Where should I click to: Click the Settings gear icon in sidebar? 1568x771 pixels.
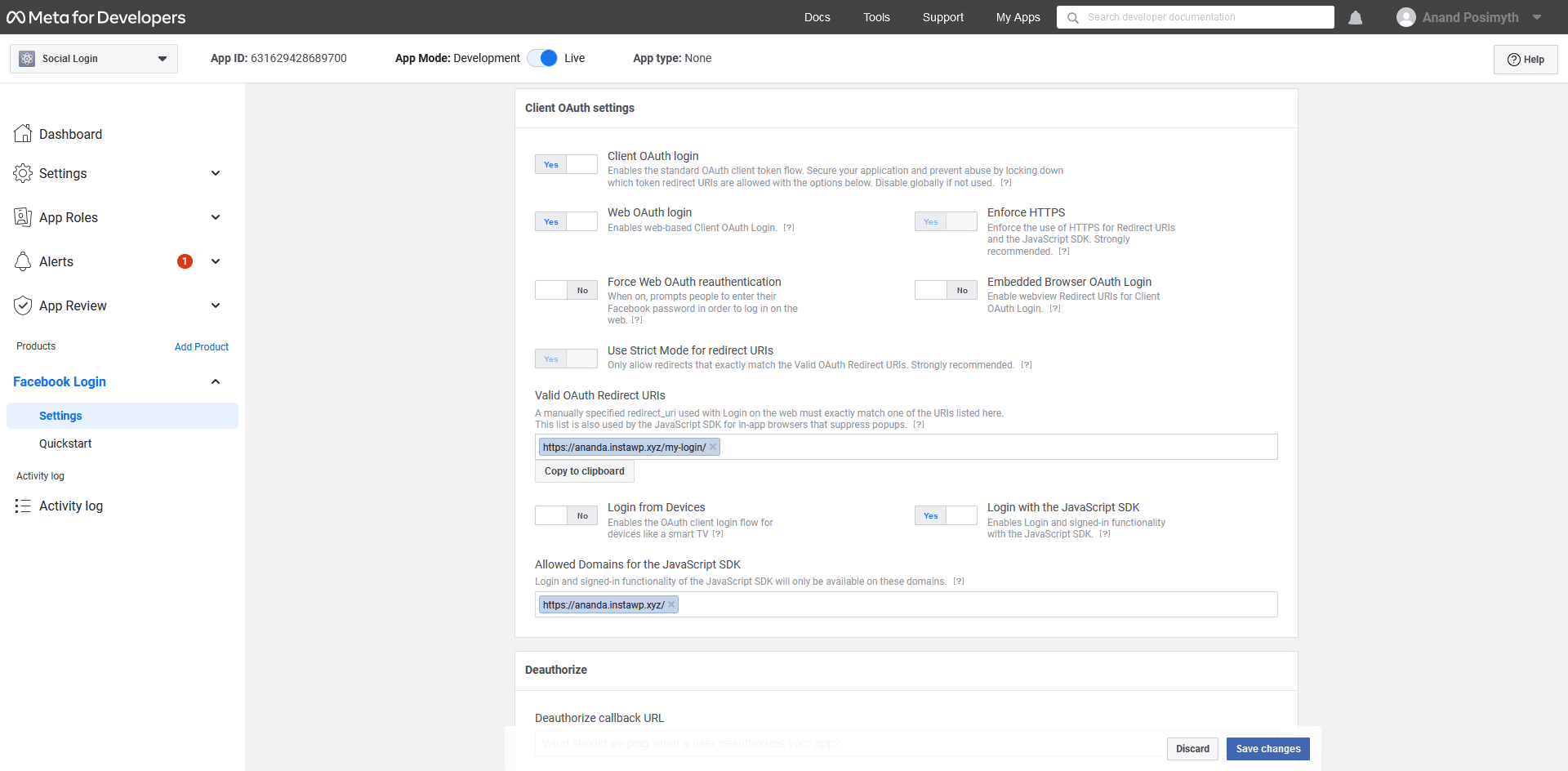click(x=23, y=173)
